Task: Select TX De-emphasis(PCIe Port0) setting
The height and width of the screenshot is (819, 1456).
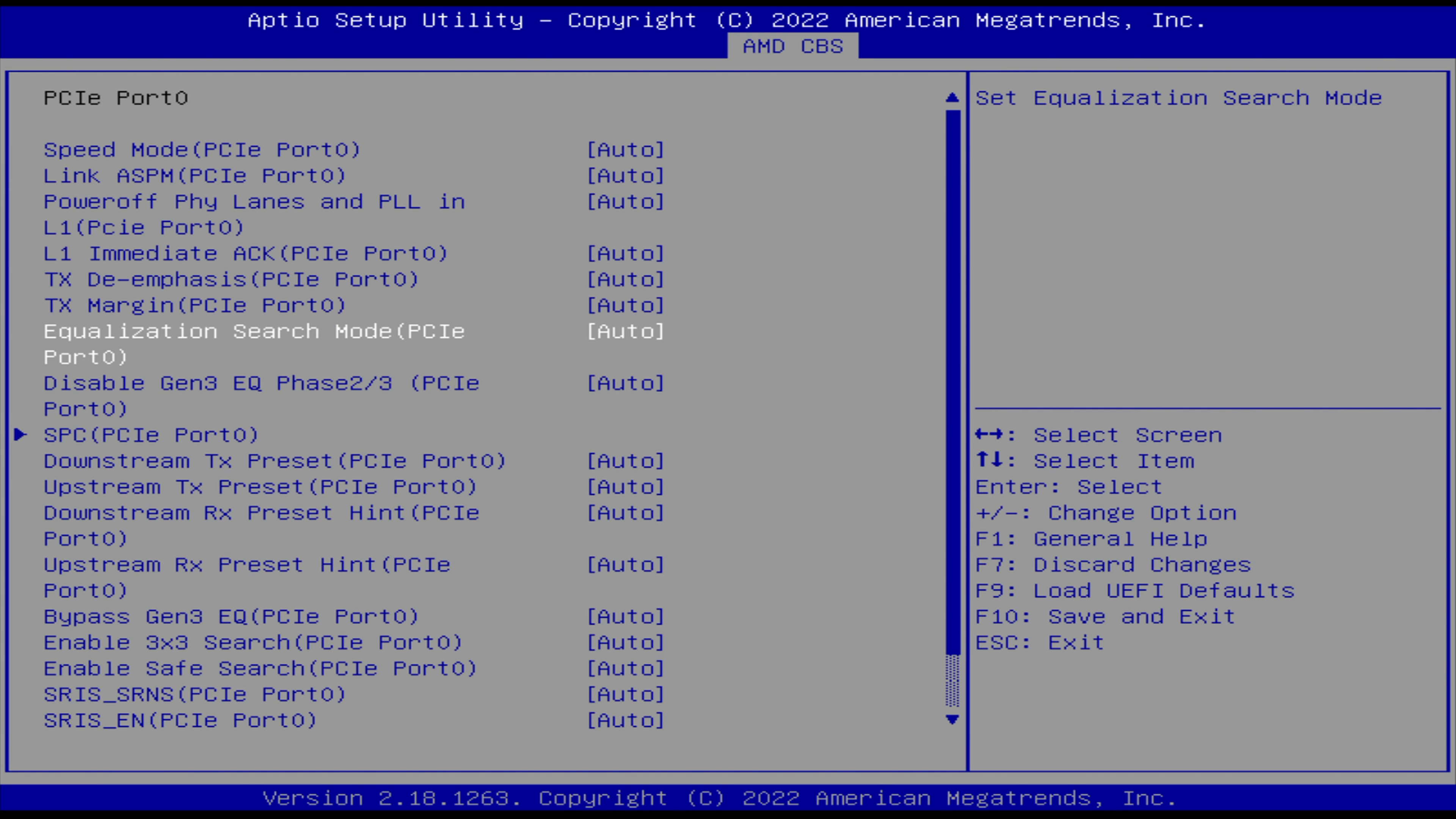Action: 231,280
